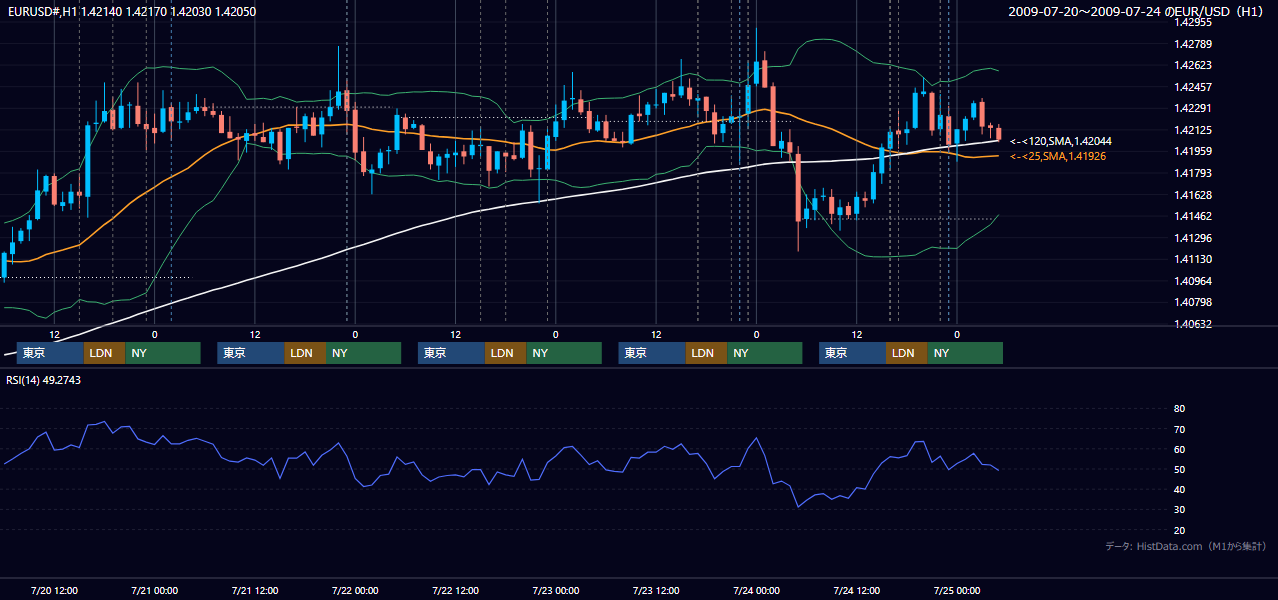
Task: Click the 7/24 00:00 time axis label
Action: pyautogui.click(x=756, y=590)
